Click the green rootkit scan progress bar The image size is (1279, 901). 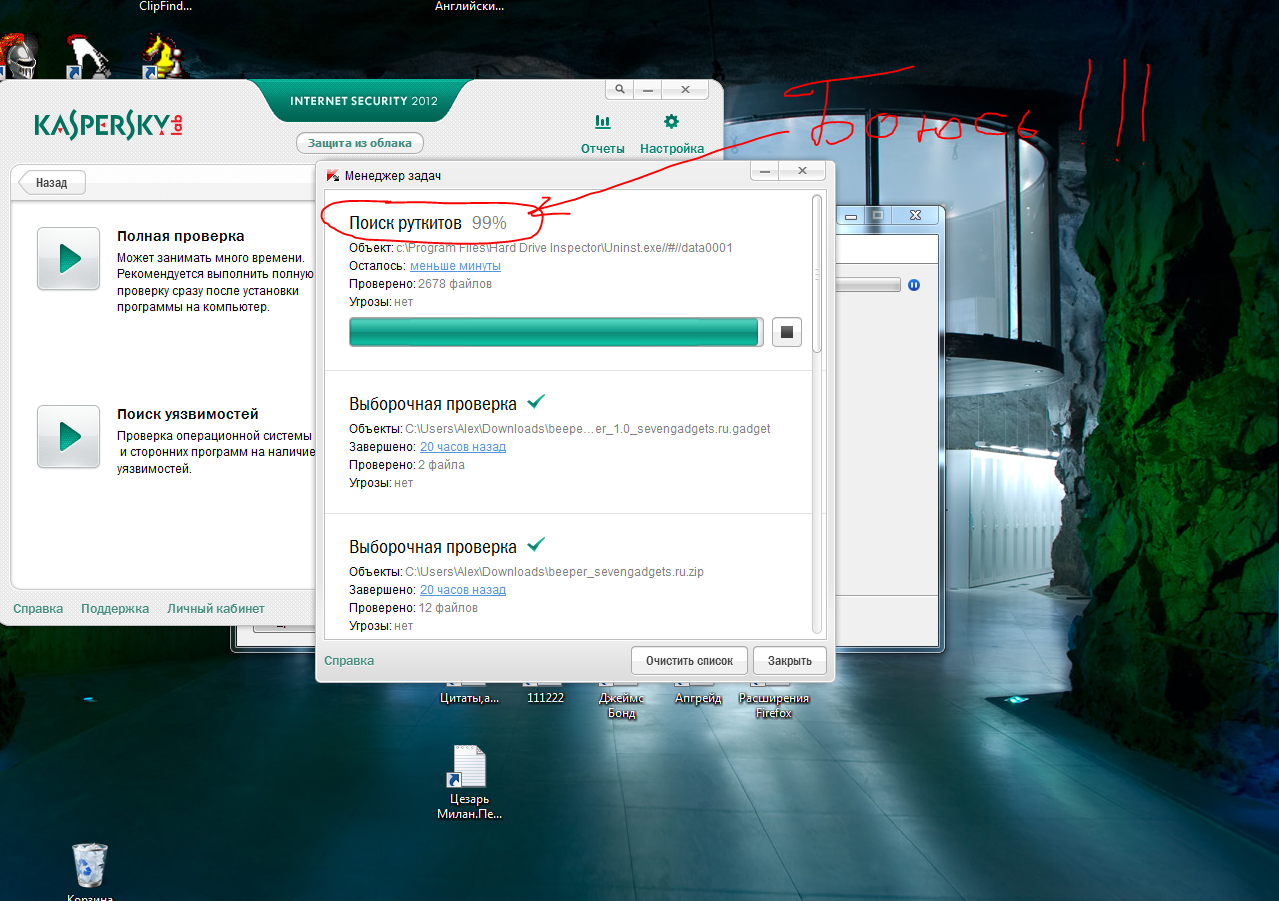pyautogui.click(x=556, y=332)
